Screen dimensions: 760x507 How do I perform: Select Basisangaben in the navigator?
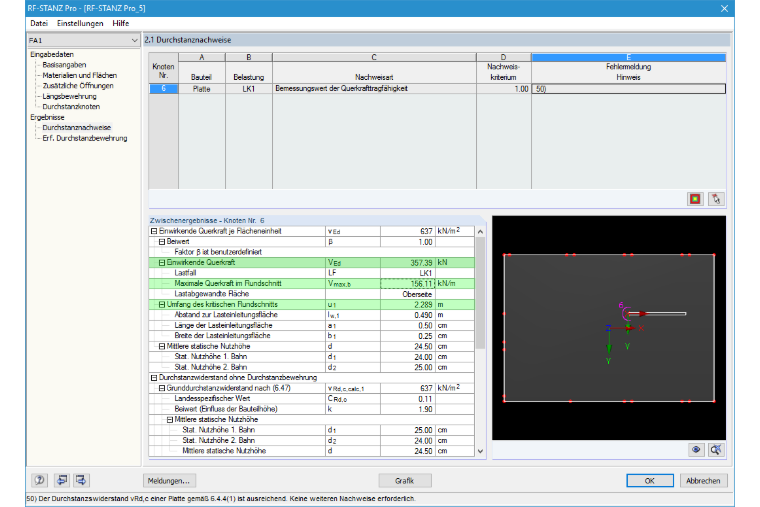click(64, 65)
